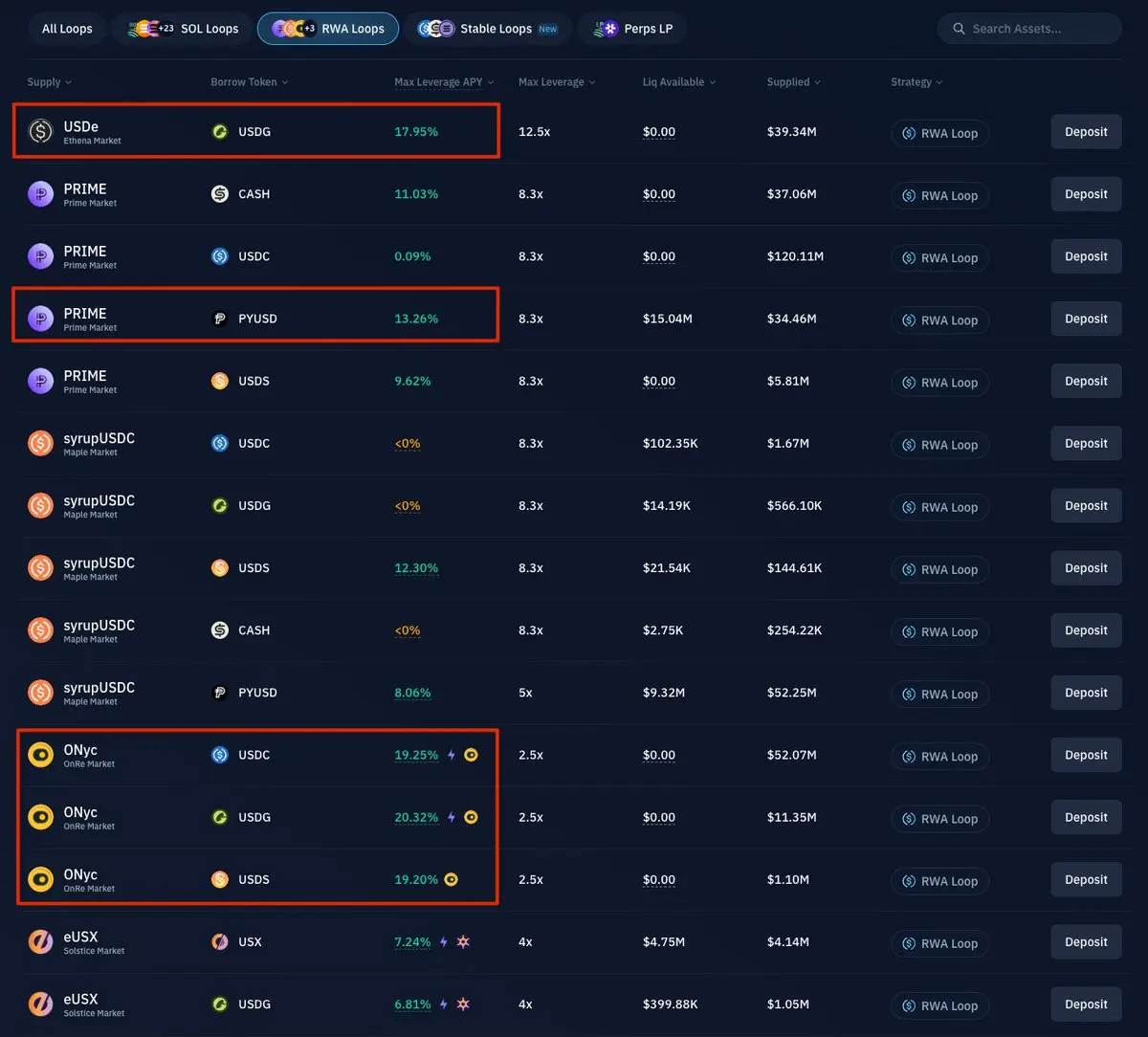Click the $52.25M supplied value

791,693
